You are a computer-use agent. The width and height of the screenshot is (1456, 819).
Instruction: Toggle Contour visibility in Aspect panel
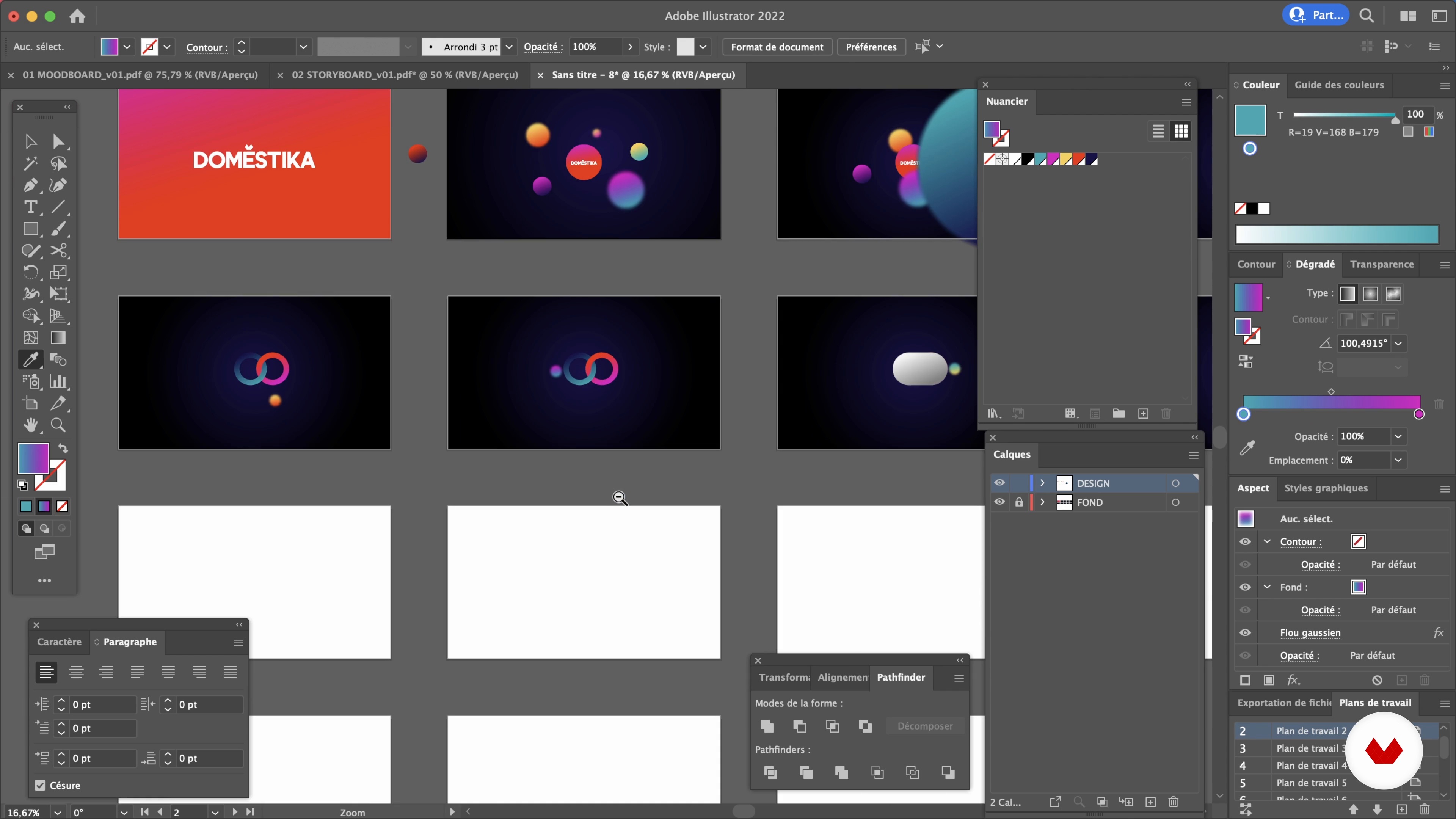tap(1245, 541)
